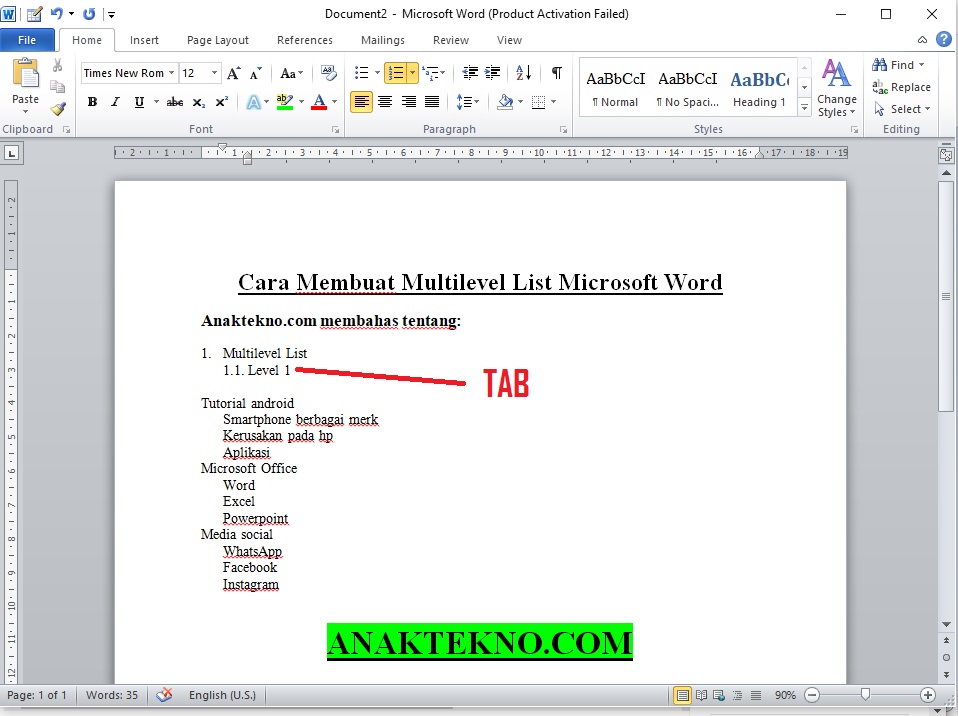Clear formatting with the eraser icon

(329, 73)
